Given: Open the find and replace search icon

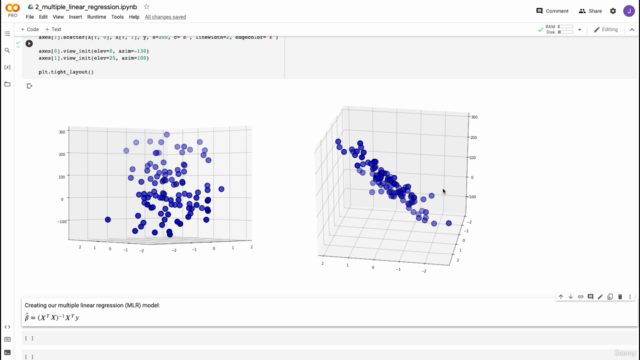Looking at the screenshot, I should coord(7,51).
